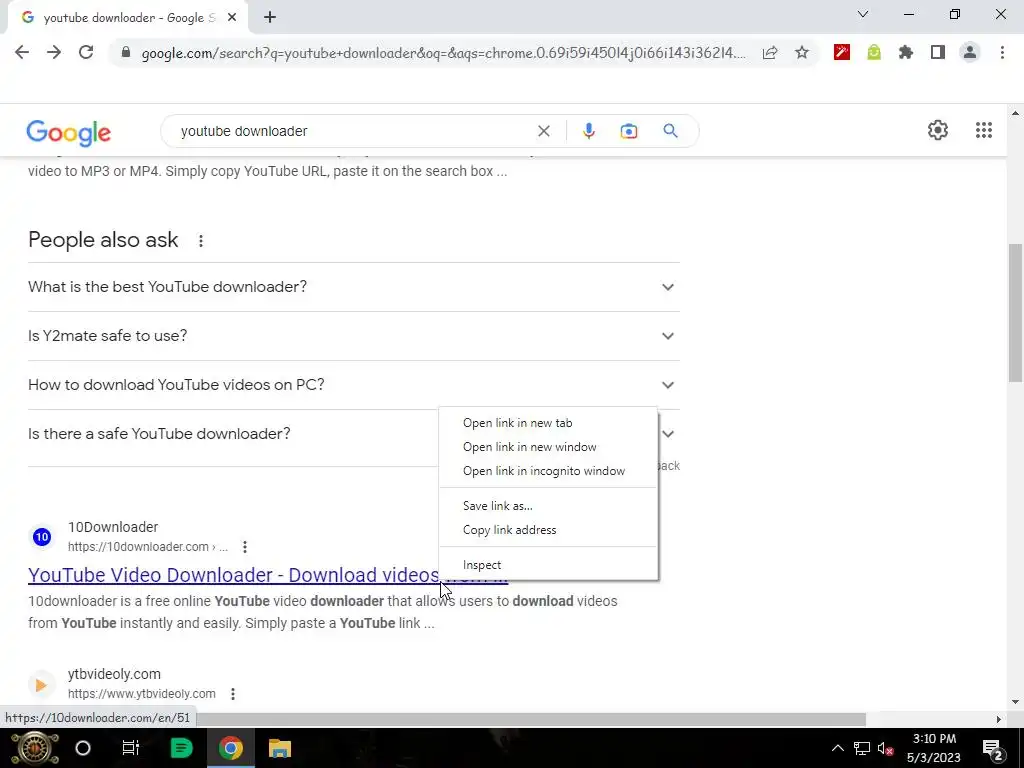Bookmark this page with star icon
The width and height of the screenshot is (1024, 768).
click(x=802, y=53)
